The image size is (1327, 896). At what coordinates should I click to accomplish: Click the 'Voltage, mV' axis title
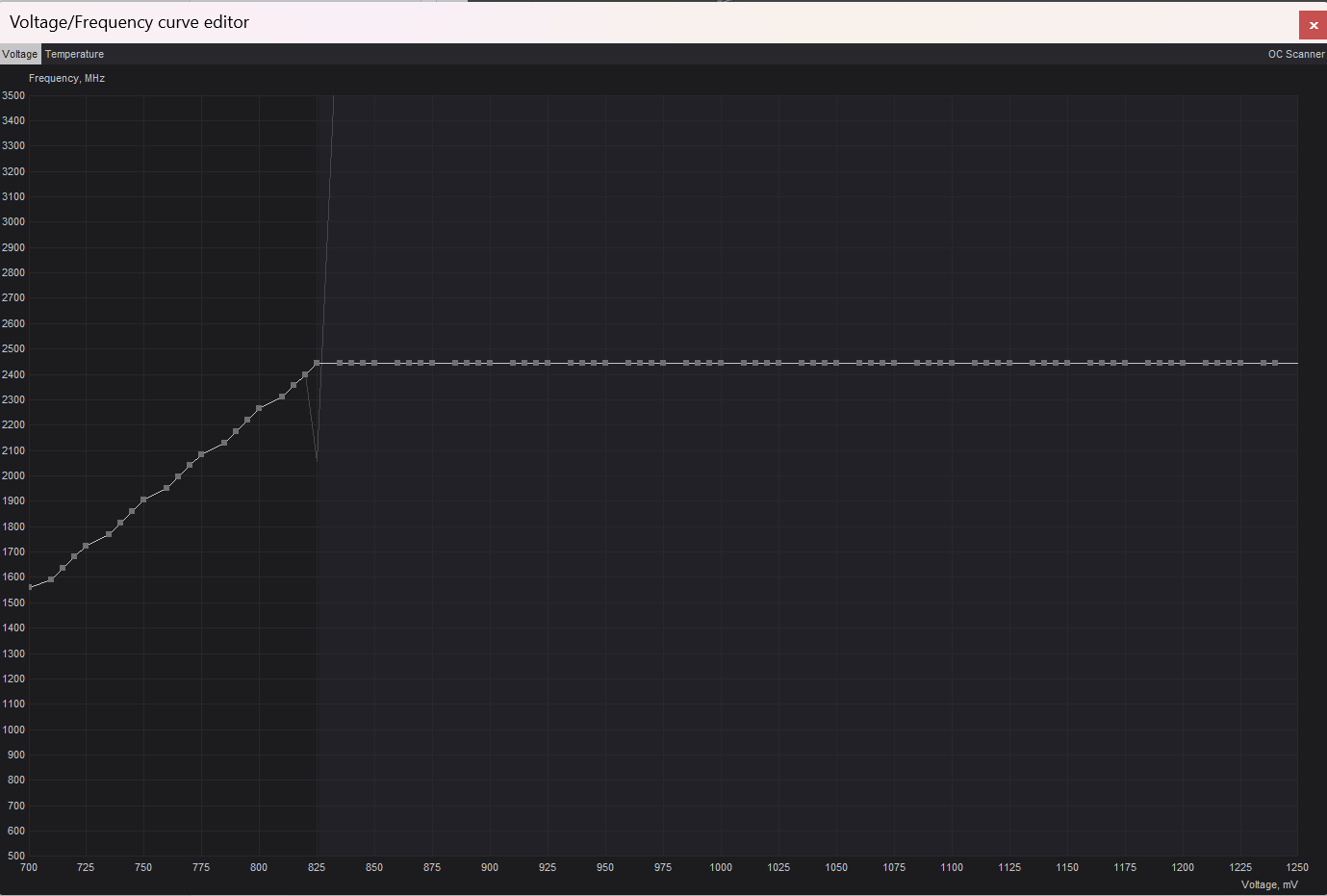coord(1269,884)
